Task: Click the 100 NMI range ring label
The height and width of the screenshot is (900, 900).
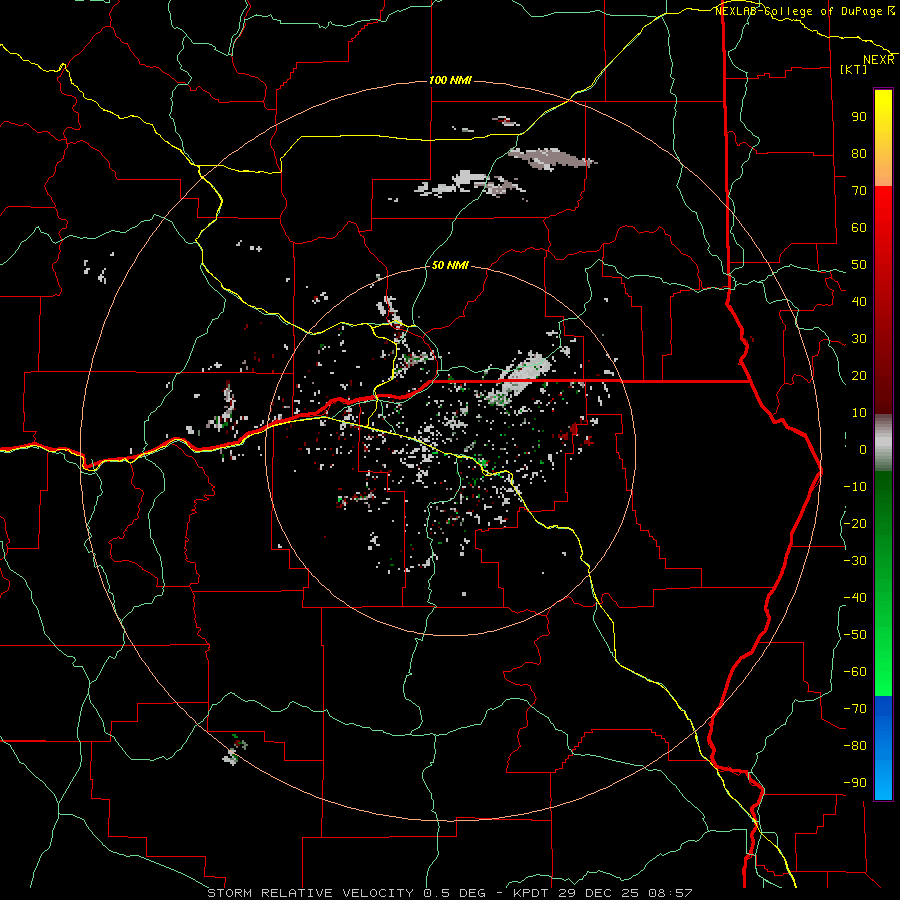Action: point(451,80)
